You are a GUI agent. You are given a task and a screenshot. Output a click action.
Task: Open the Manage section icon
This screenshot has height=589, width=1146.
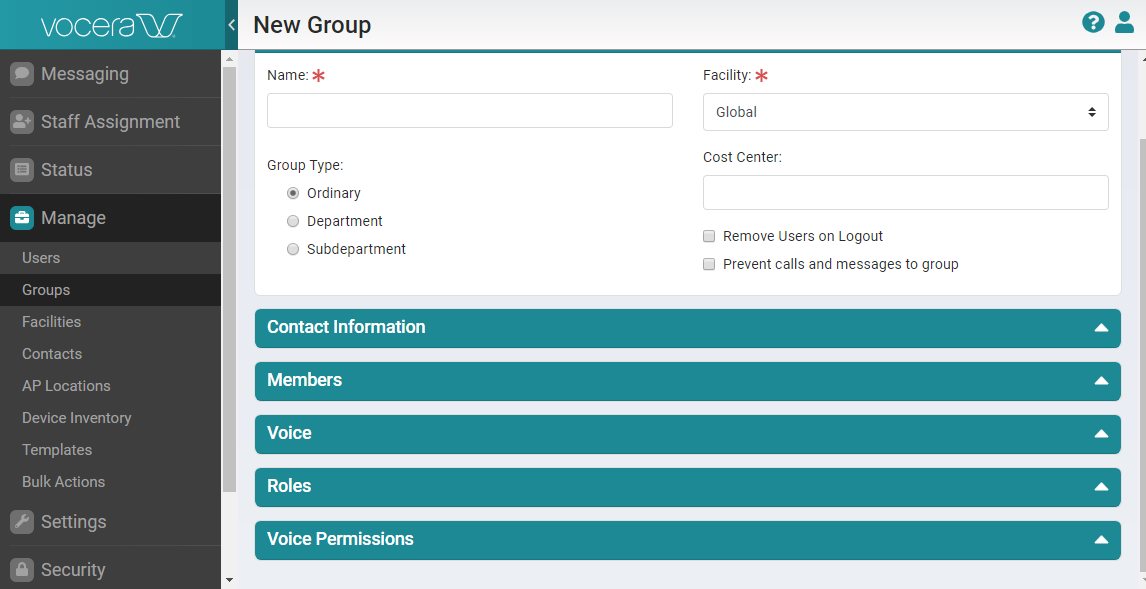(x=22, y=217)
